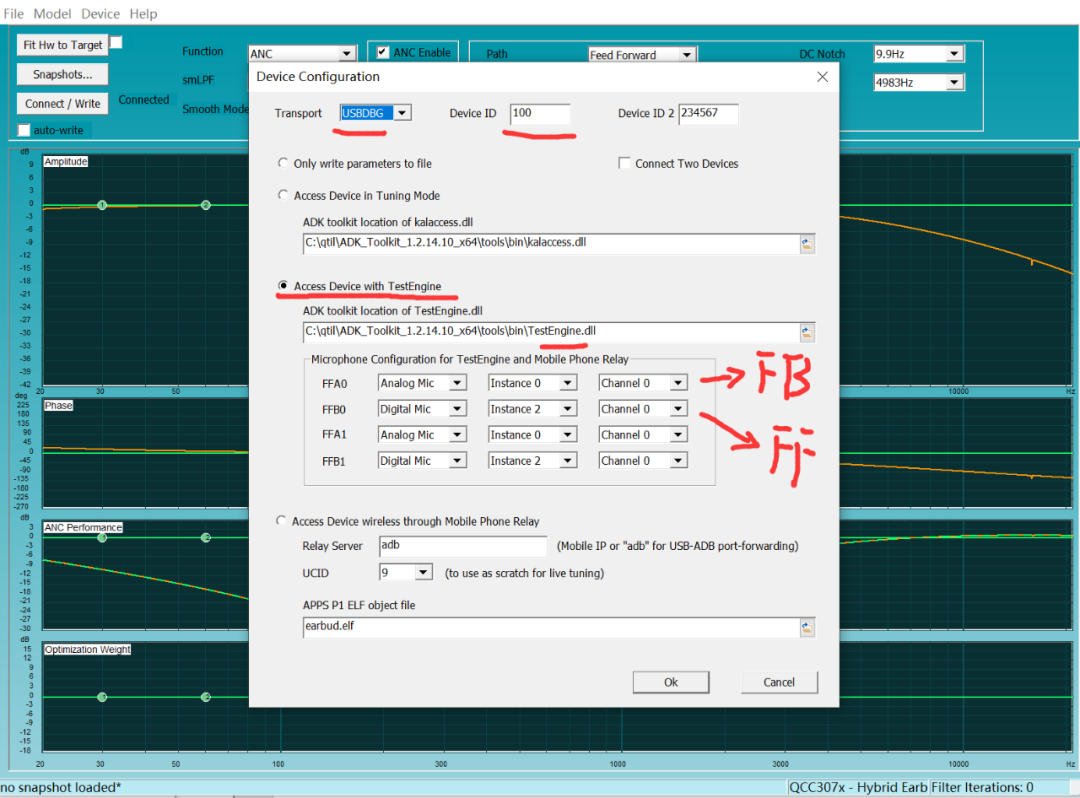Click the kalaccess.dll path field
The image size is (1080, 798).
point(551,243)
